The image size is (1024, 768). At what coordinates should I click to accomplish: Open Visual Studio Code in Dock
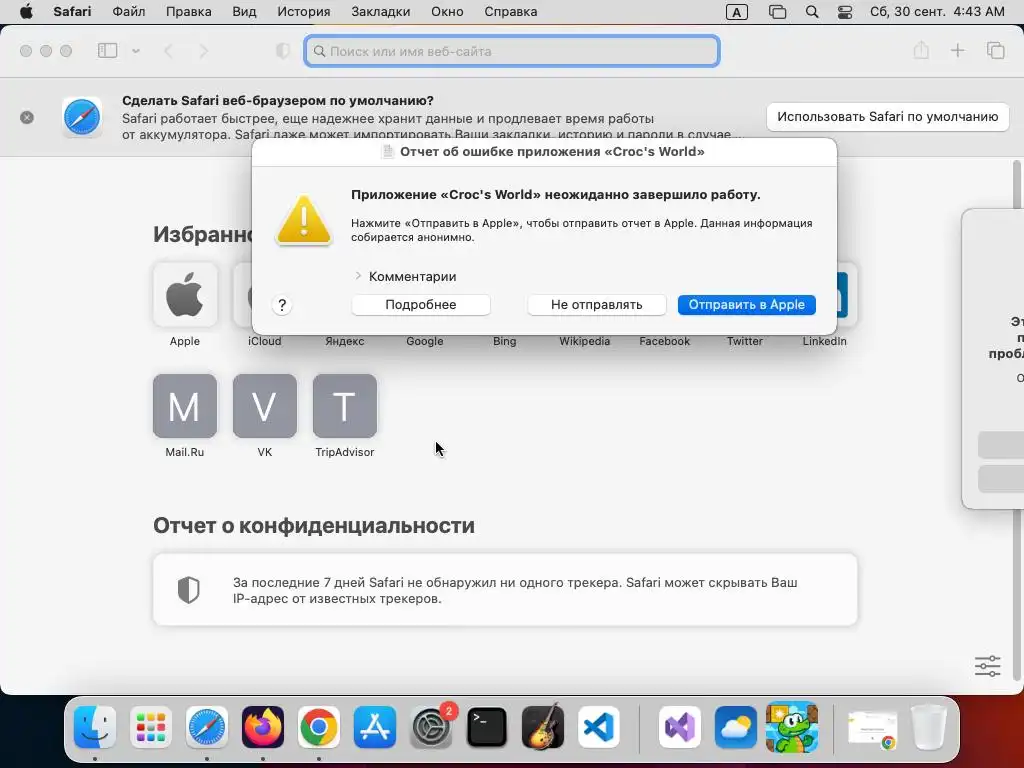pyautogui.click(x=599, y=727)
